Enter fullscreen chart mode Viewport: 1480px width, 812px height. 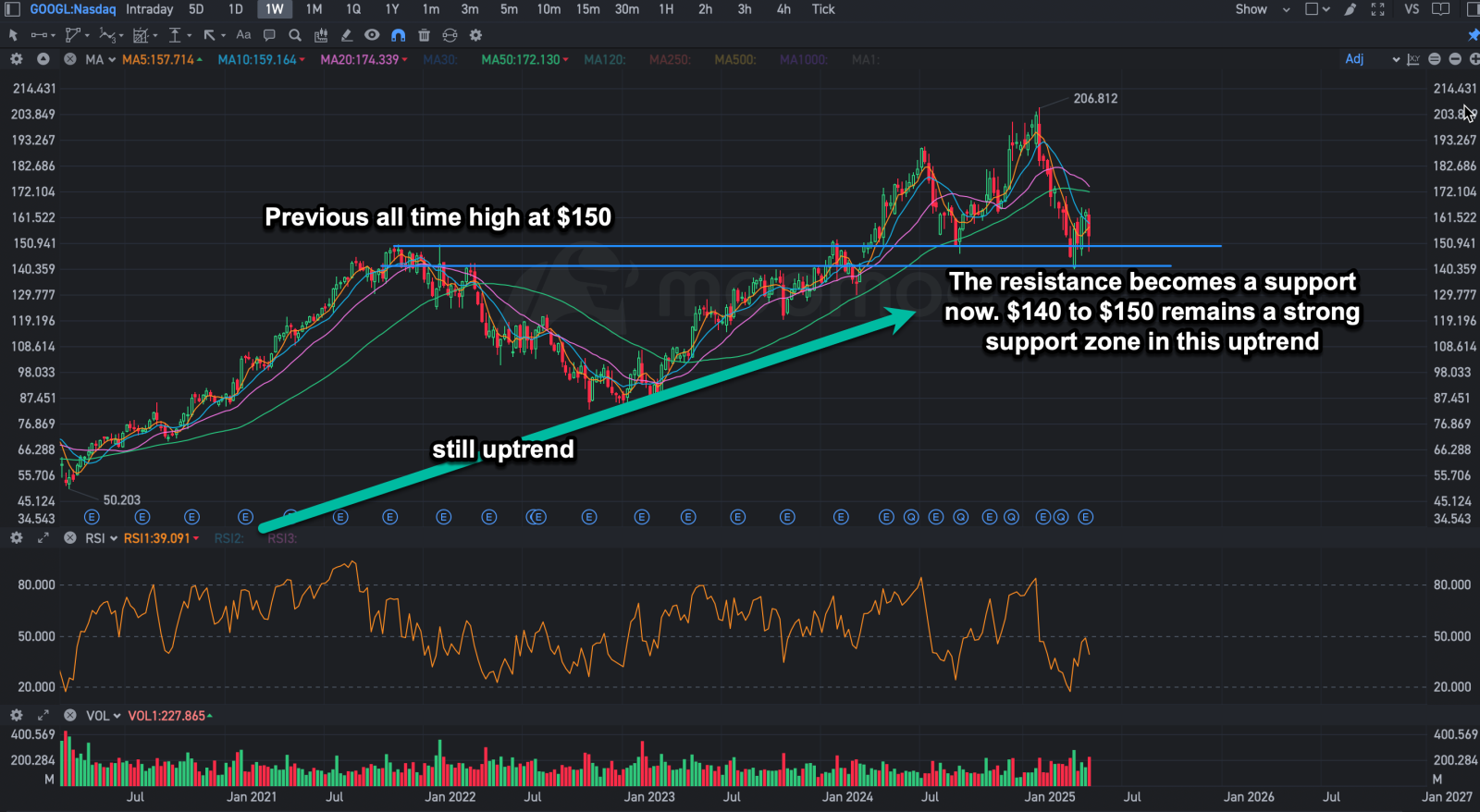pos(1377,9)
